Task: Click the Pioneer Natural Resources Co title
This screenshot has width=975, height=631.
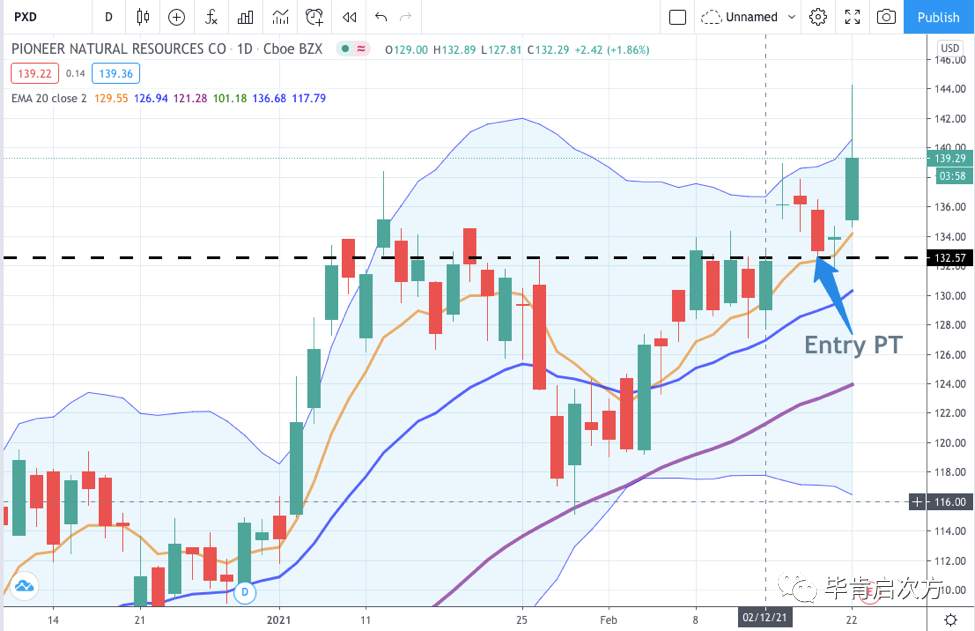Action: [x=118, y=48]
